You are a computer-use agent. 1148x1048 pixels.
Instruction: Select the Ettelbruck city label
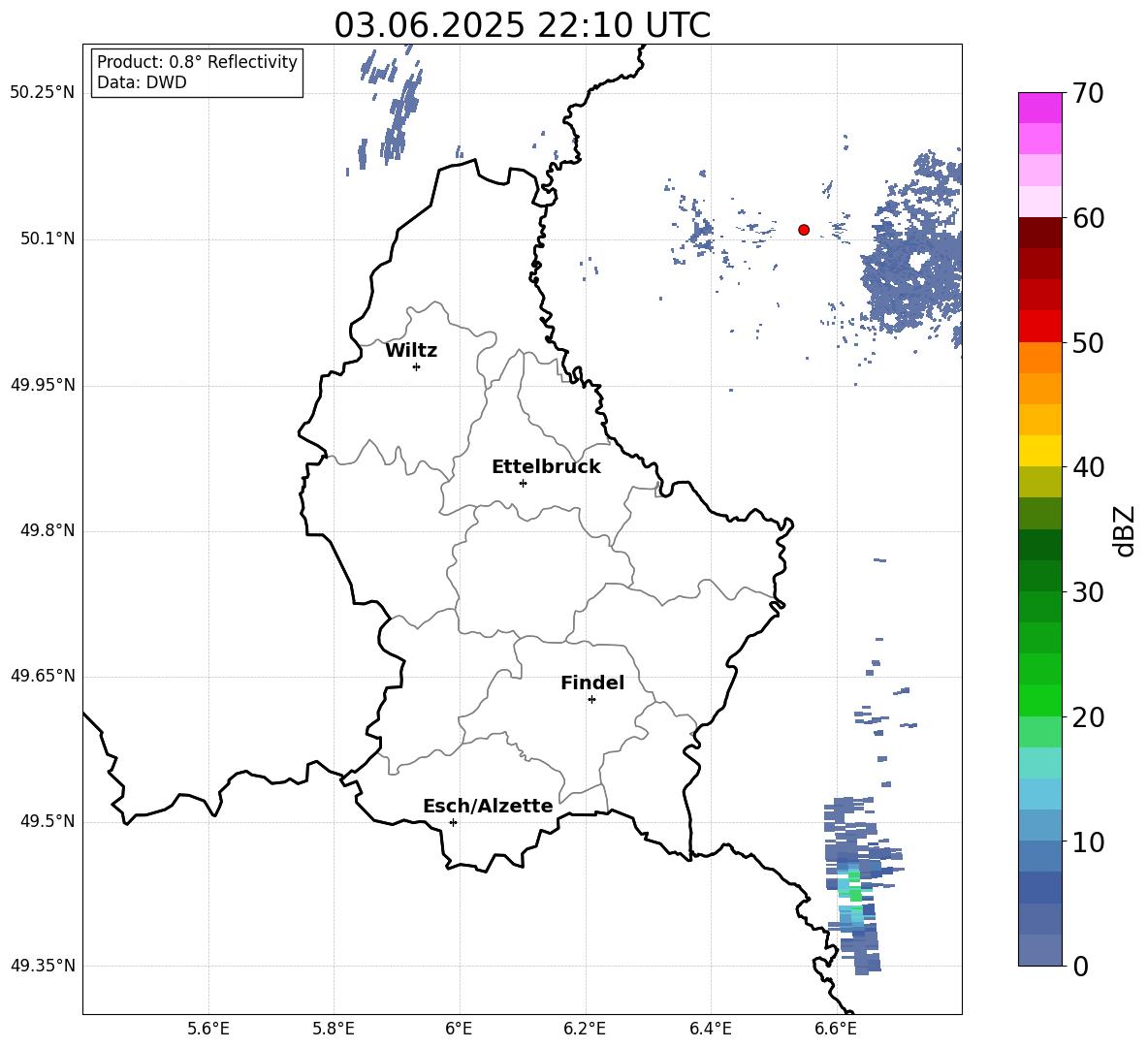pyautogui.click(x=546, y=467)
